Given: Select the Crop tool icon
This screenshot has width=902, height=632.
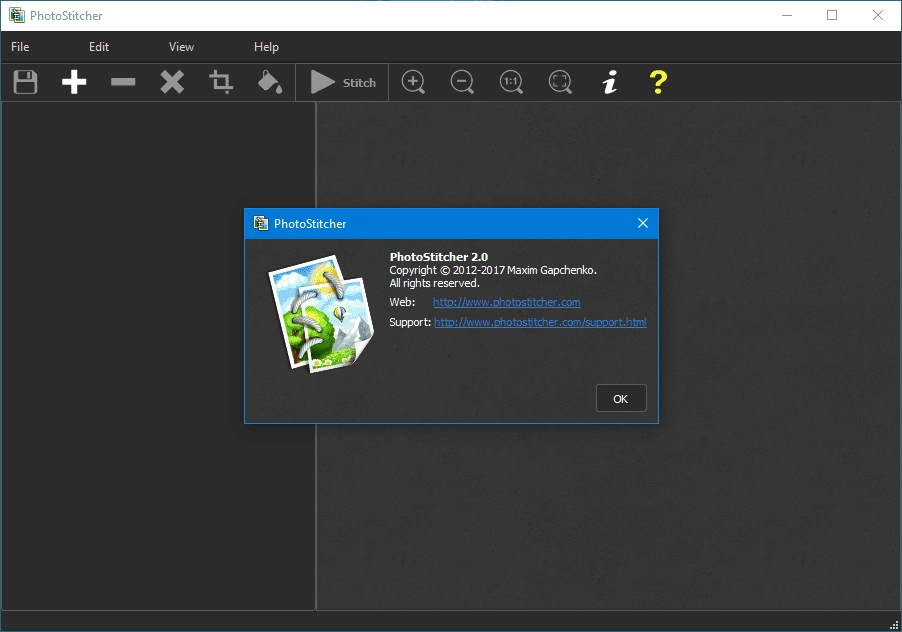Looking at the screenshot, I should point(221,82).
